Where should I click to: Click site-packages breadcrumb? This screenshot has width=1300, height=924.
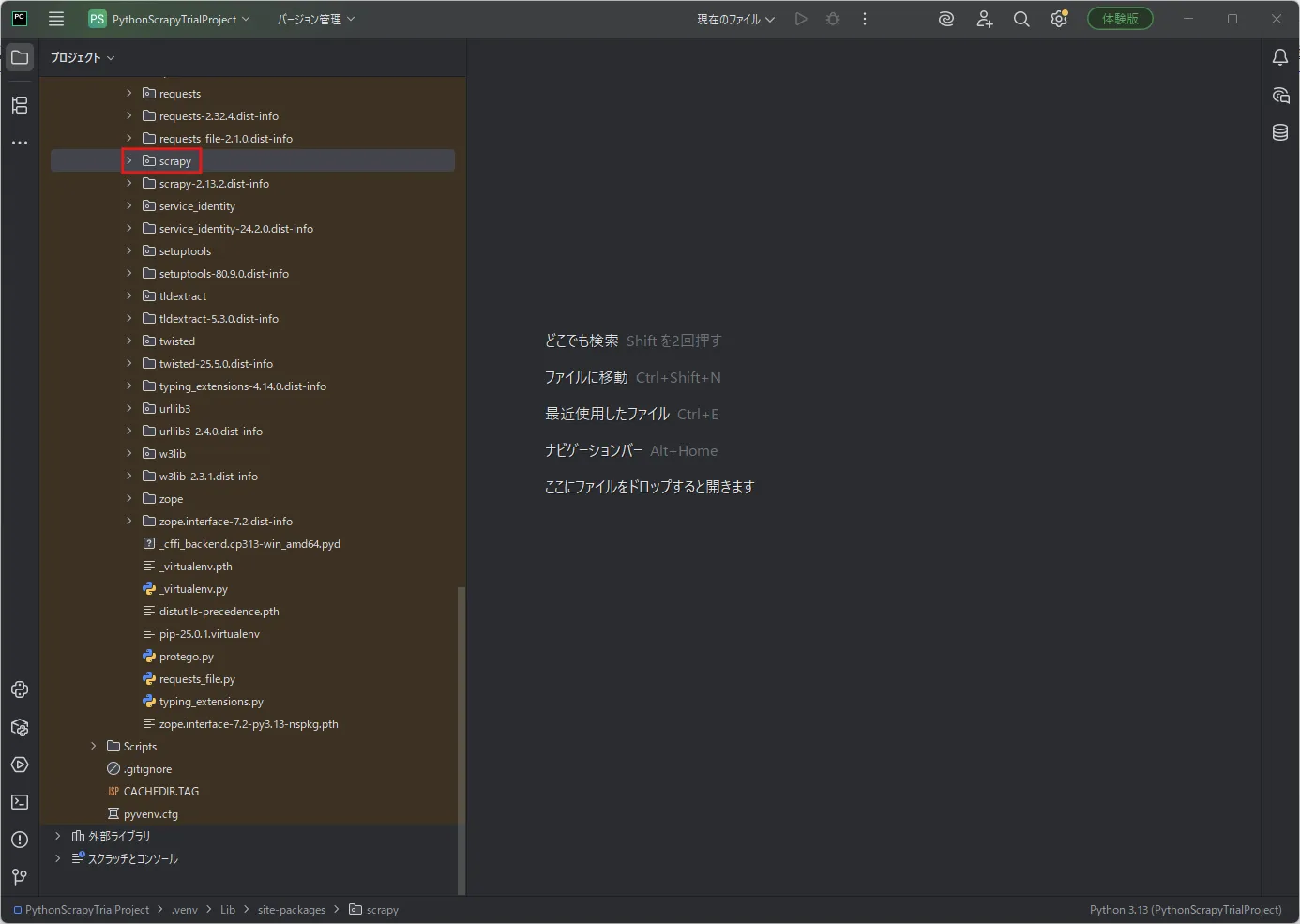coord(292,910)
